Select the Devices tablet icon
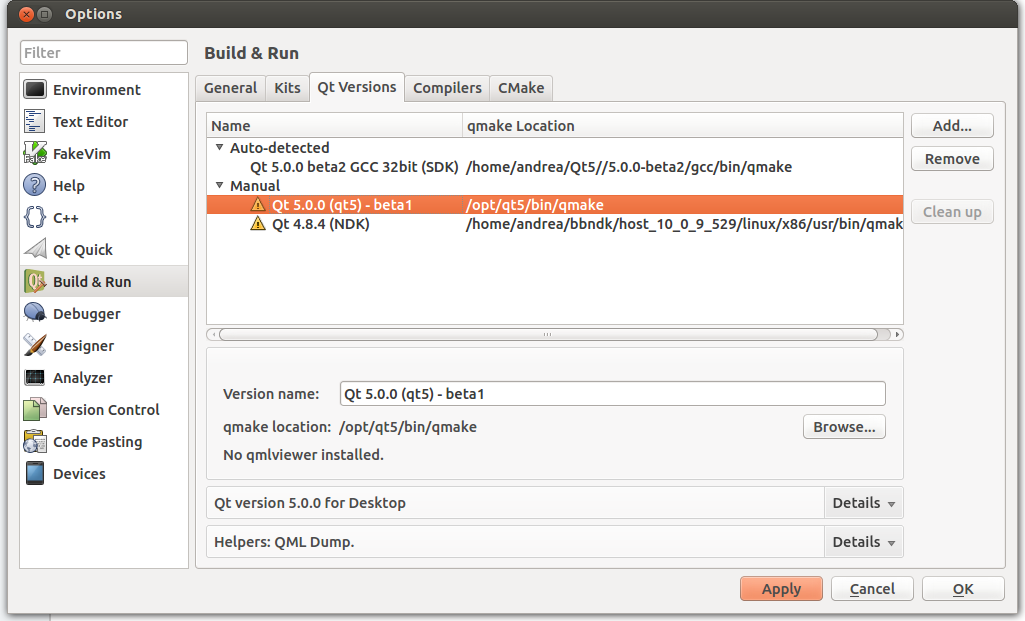The width and height of the screenshot is (1025, 621). click(35, 473)
